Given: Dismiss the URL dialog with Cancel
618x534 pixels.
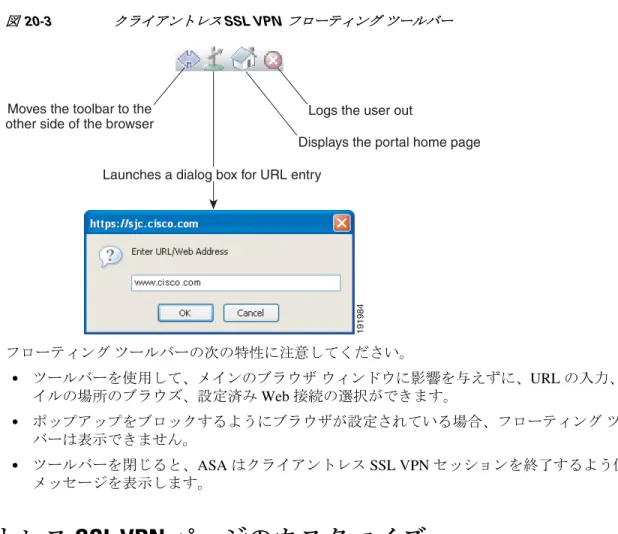Looking at the screenshot, I should pyautogui.click(x=251, y=313).
